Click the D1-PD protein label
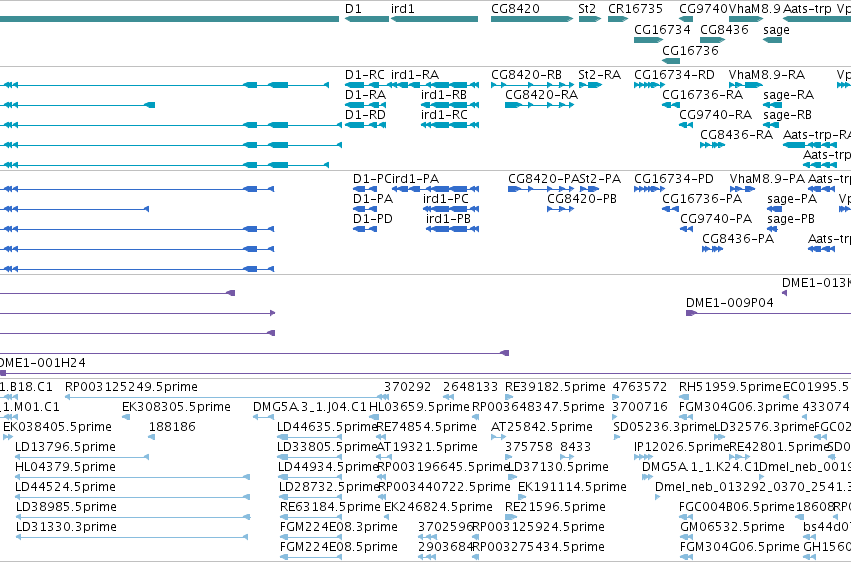This screenshot has width=851, height=562. pos(372,219)
